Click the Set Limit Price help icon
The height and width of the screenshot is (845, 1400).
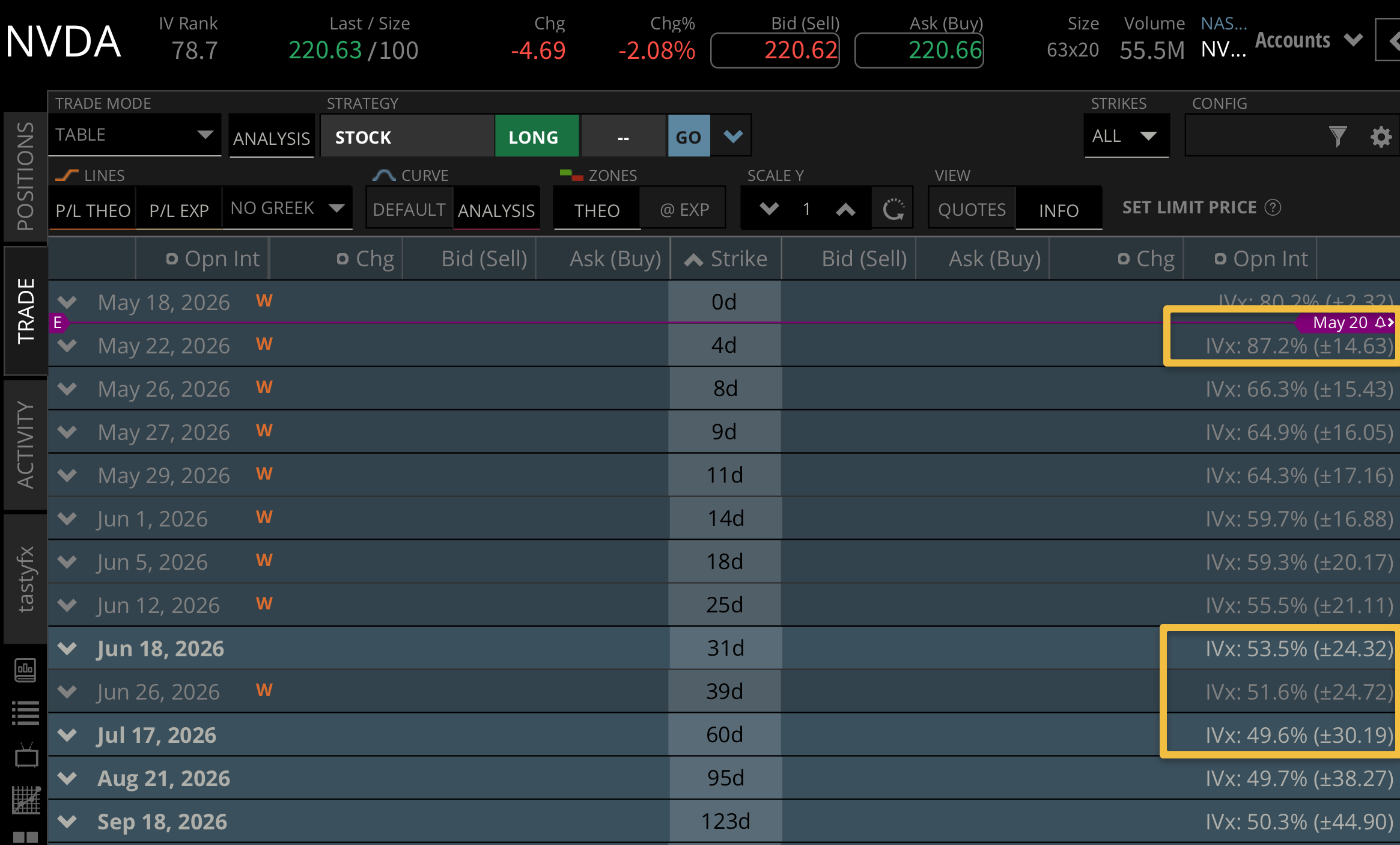1273,207
